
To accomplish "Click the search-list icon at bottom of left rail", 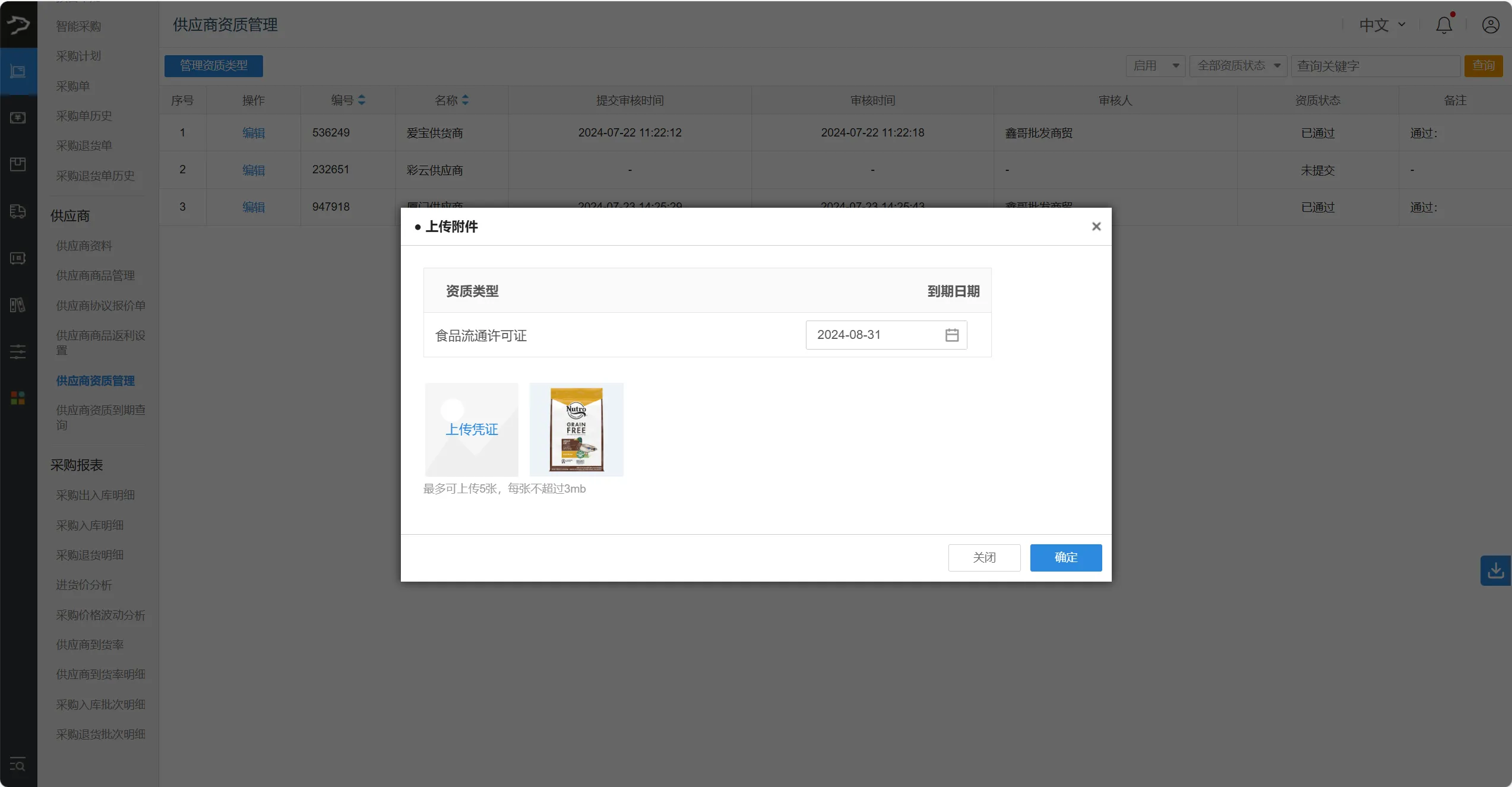I will coord(18,764).
